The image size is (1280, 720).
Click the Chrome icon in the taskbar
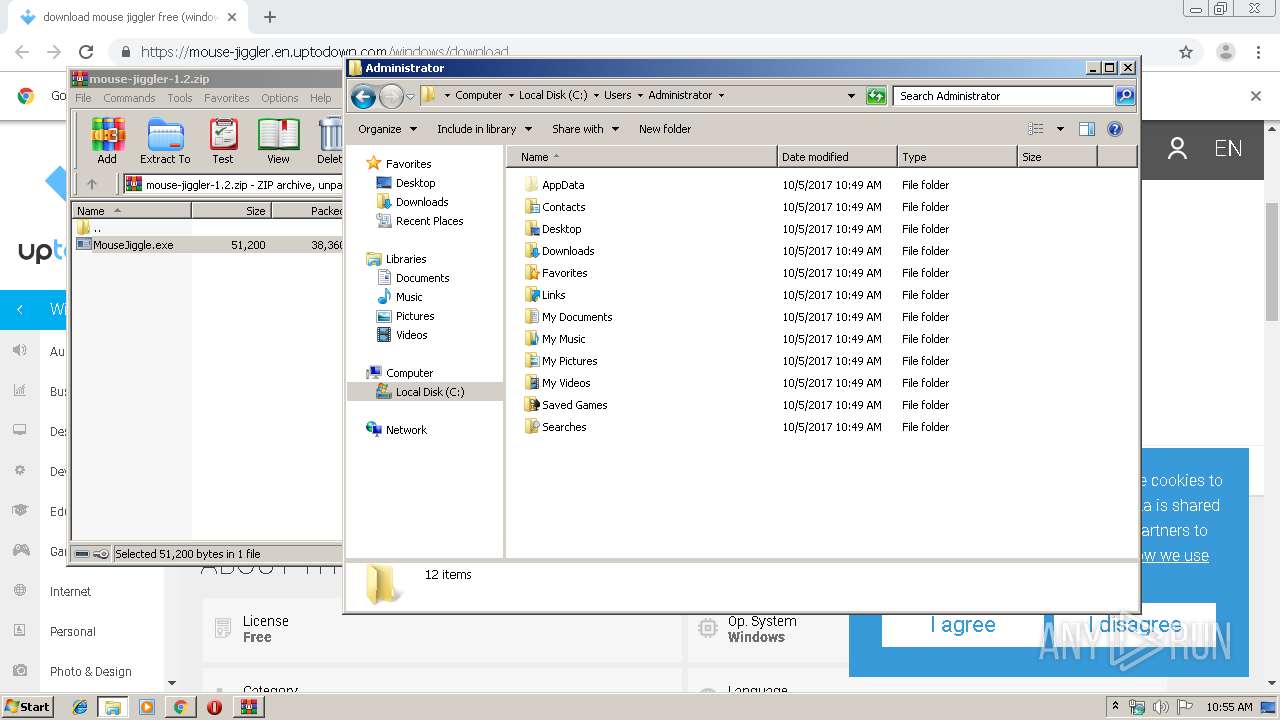(x=180, y=707)
